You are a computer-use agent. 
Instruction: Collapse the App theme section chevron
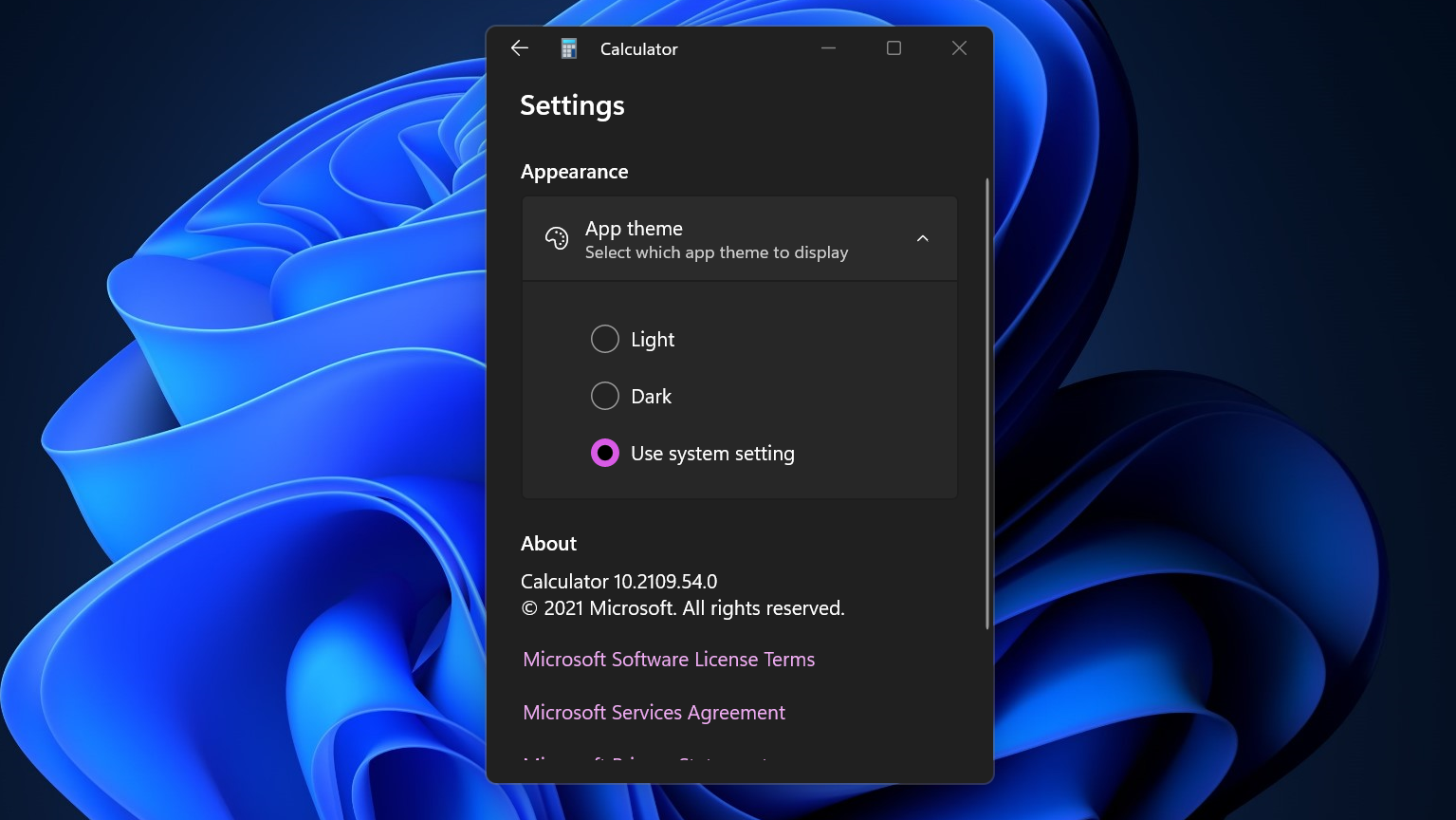pos(923,238)
